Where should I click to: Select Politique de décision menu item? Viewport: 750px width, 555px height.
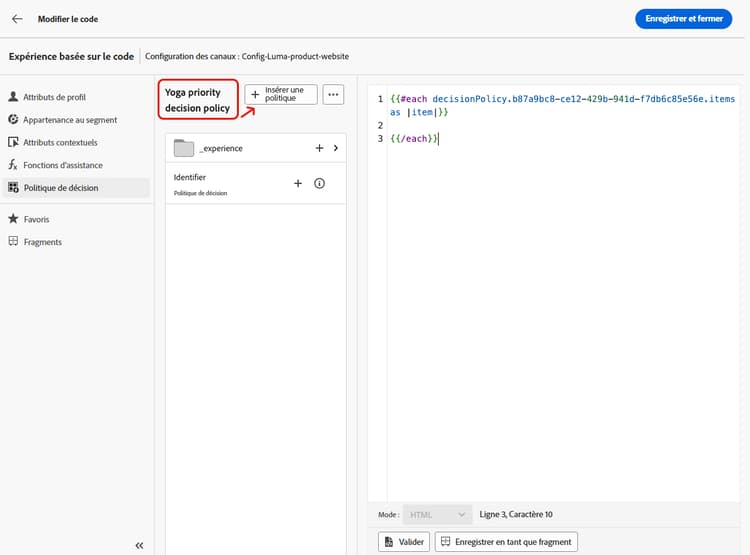tap(77, 188)
